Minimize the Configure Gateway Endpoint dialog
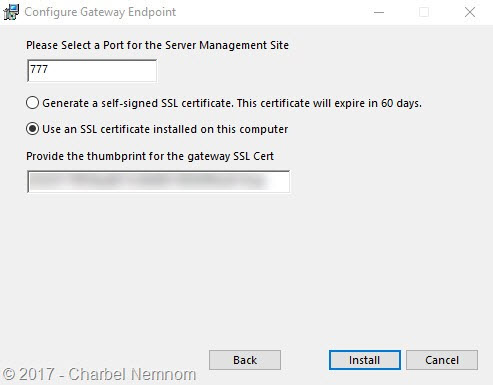 379,12
